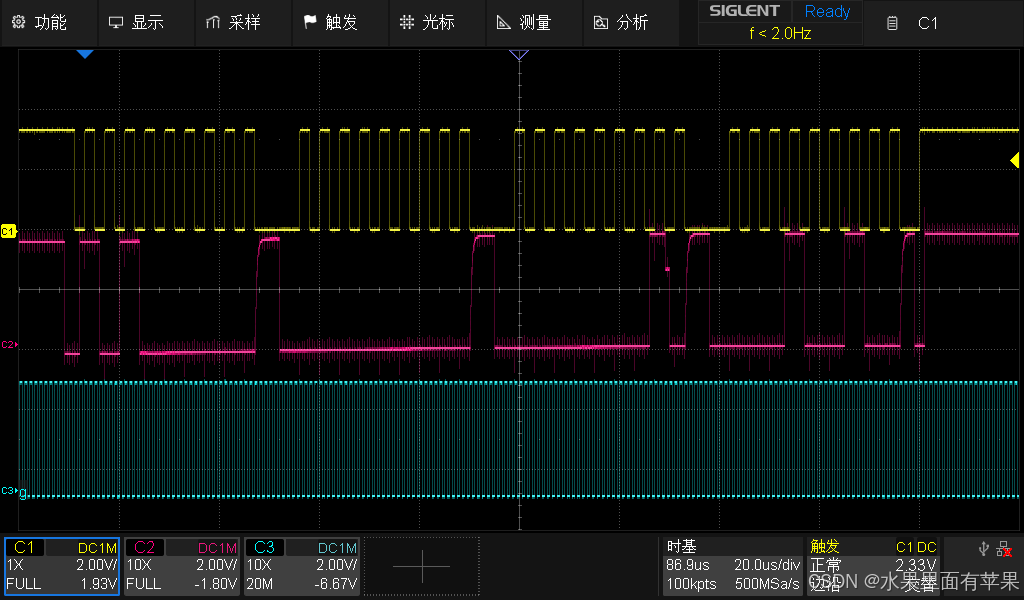Viewport: 1024px width, 600px height.
Task: Open the 光标 (Cursors) menu
Action: [437, 23]
